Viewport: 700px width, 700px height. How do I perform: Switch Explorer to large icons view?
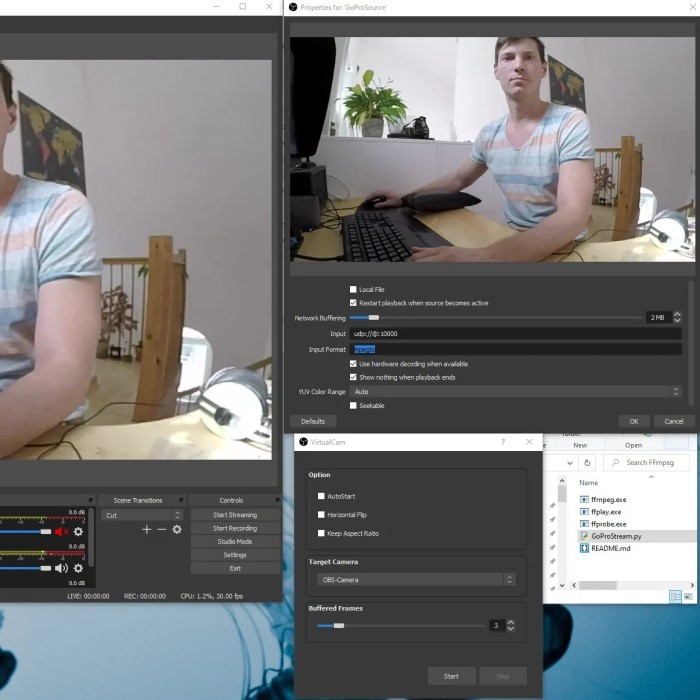pos(688,596)
